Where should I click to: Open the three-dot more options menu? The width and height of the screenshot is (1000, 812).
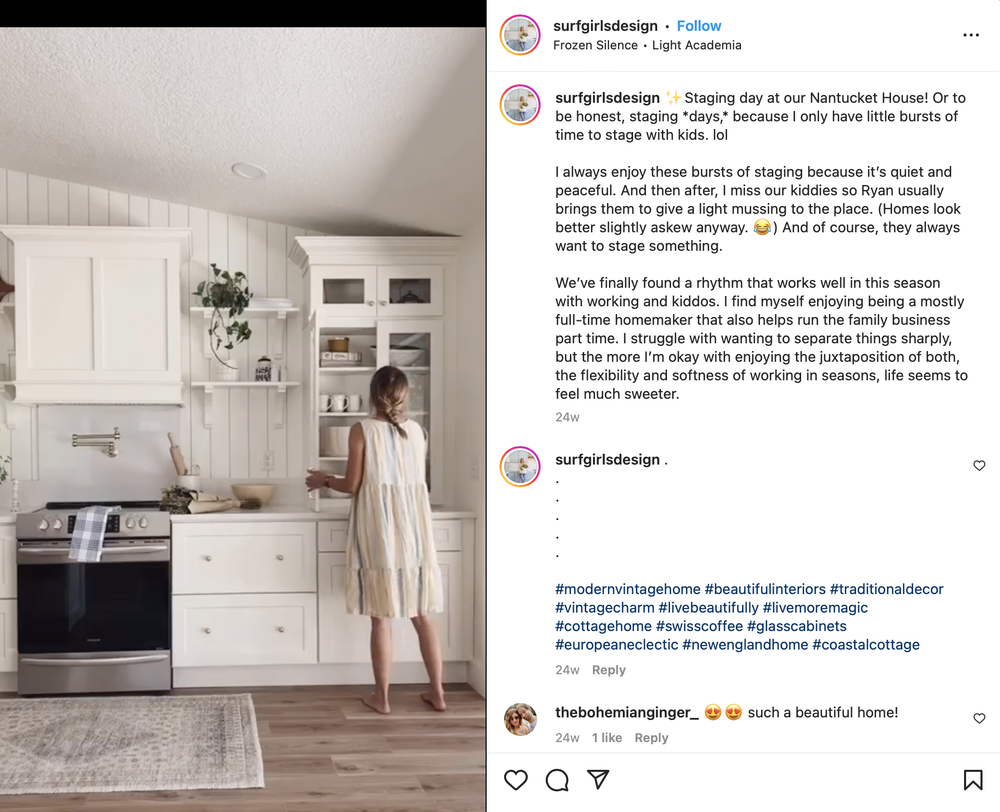971,35
